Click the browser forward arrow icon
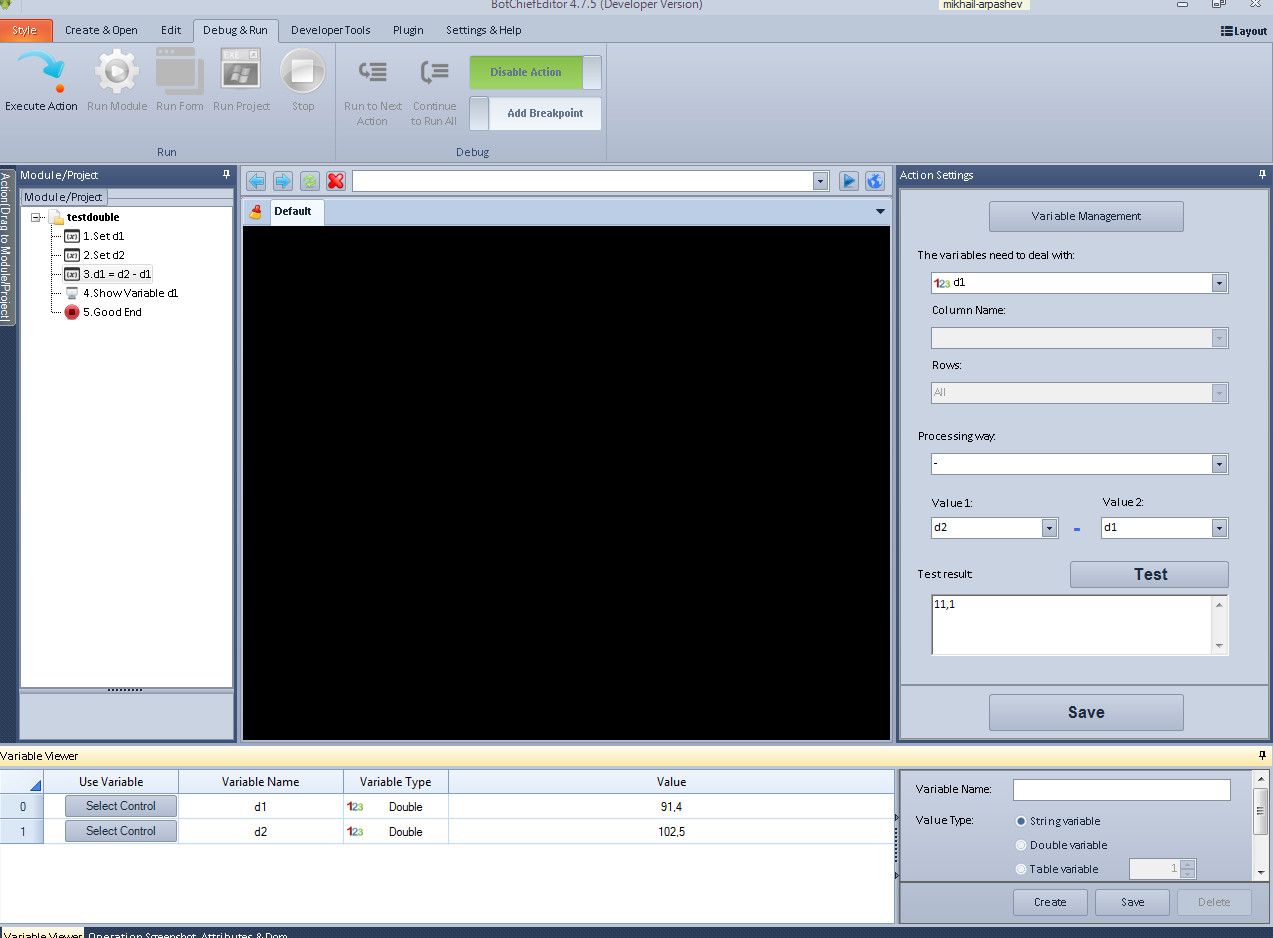The height and width of the screenshot is (938, 1273). pos(283,181)
